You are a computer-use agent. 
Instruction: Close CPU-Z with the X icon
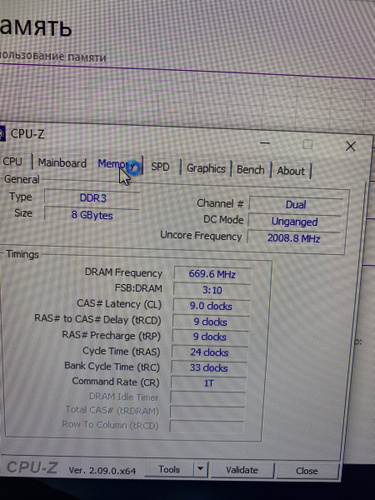tap(351, 146)
